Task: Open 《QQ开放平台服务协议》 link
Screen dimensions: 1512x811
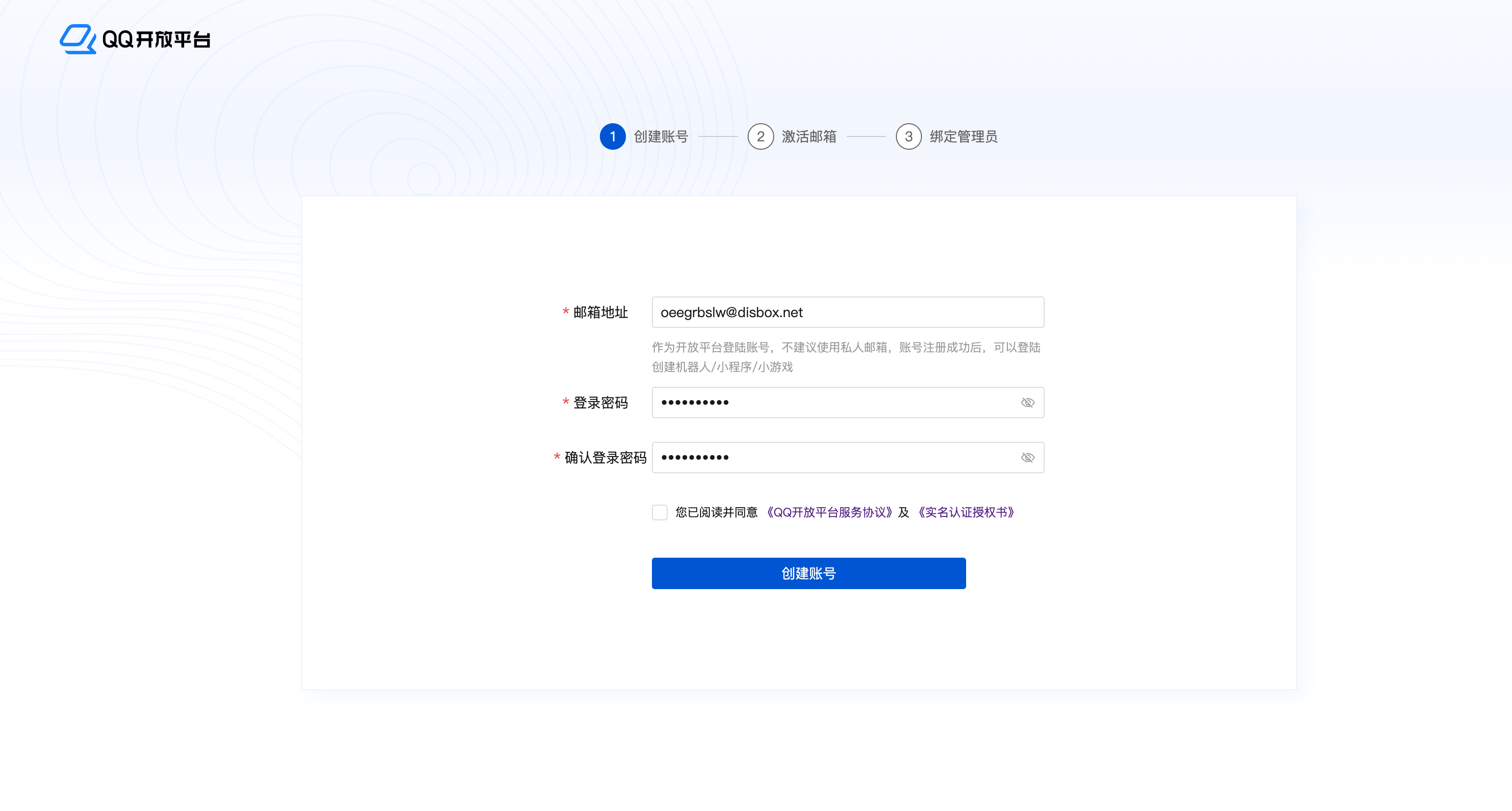Action: point(829,513)
